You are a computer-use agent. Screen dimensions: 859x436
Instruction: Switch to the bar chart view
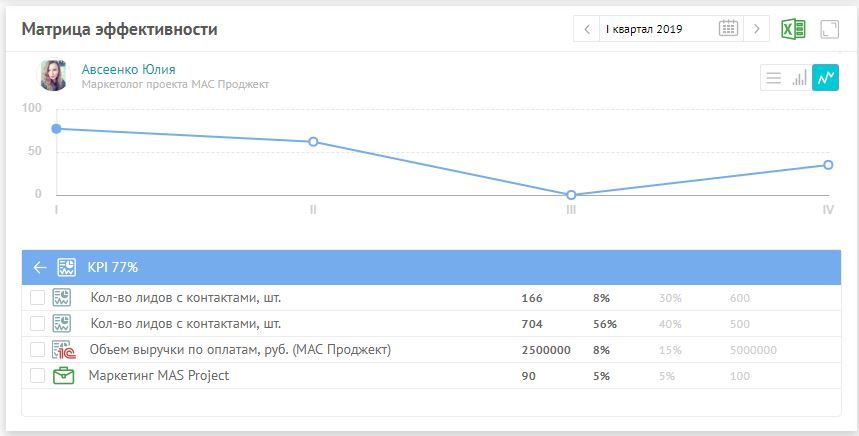[799, 78]
